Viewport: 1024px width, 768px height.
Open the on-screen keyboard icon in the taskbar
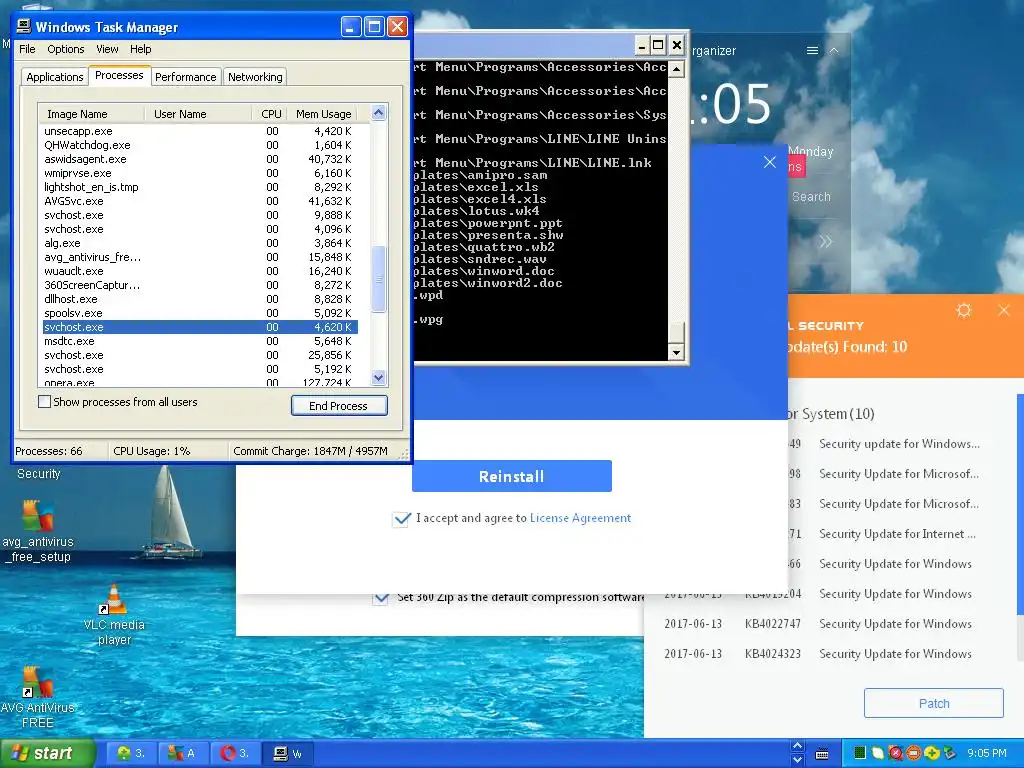click(x=822, y=754)
